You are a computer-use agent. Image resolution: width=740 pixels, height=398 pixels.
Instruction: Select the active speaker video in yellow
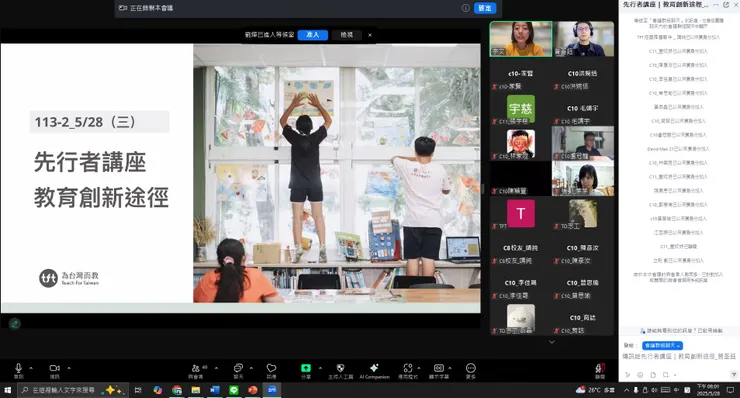coord(521,39)
